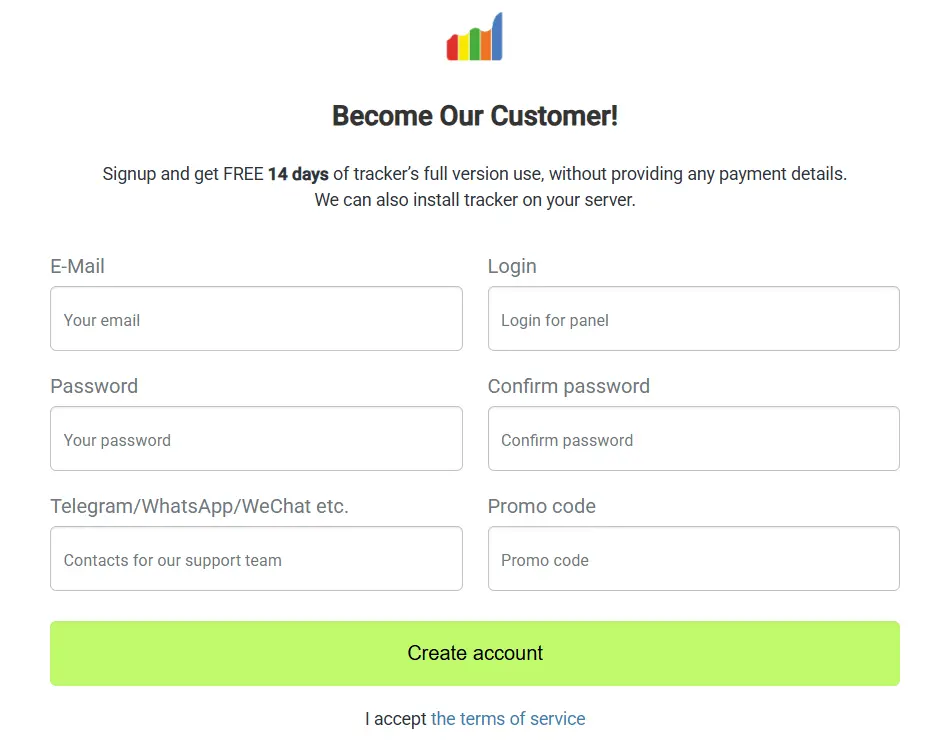Image resolution: width=950 pixels, height=749 pixels.
Task: Click the bold 14 days text
Action: point(297,173)
